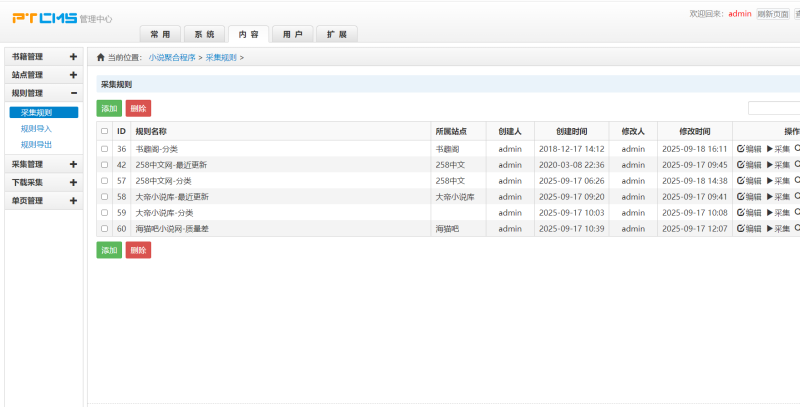Run 采集 for rule 258中文网-最近更新
The height and width of the screenshot is (407, 800).
[778, 165]
